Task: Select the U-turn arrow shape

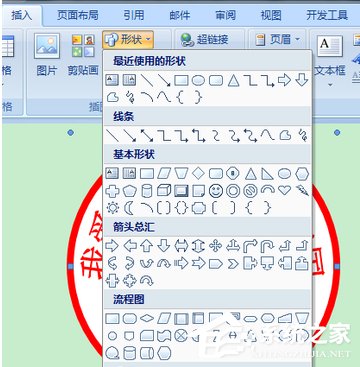Action: pos(268,246)
